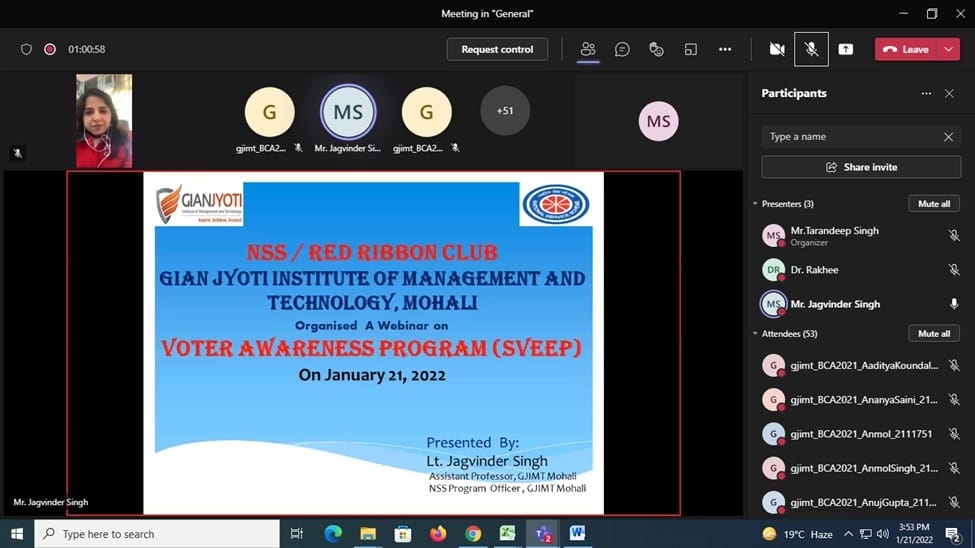Expand hidden system tray icons chevron
Screen dimensions: 975x548
point(848,534)
